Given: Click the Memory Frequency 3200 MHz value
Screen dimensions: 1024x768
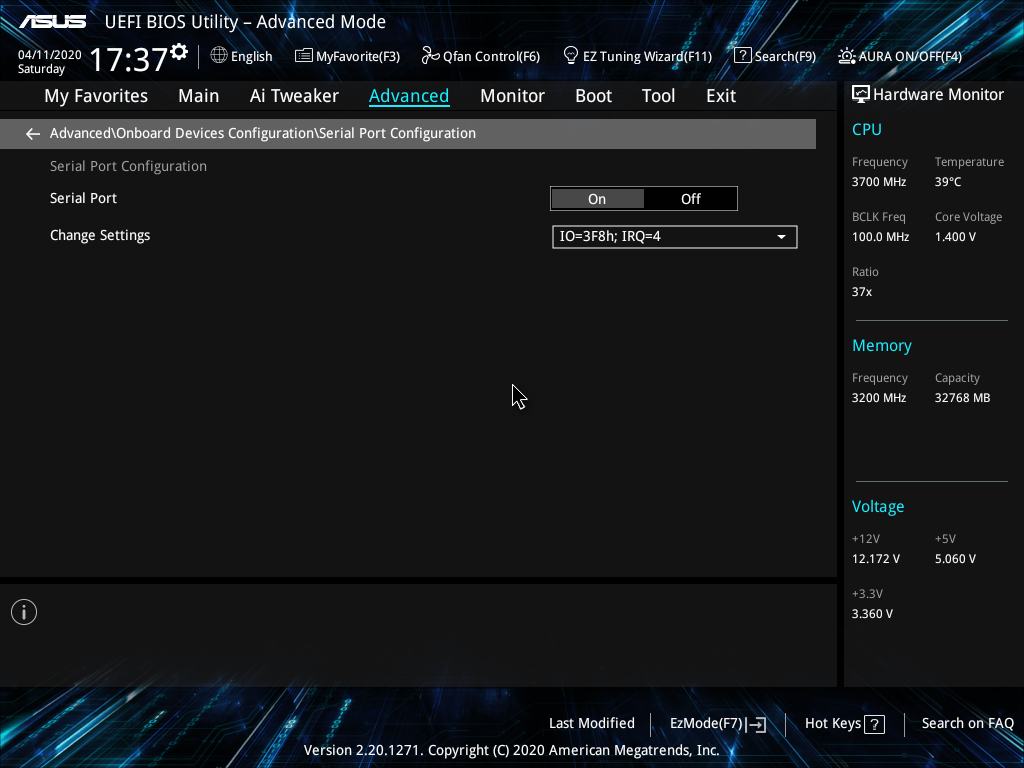Looking at the screenshot, I should (x=878, y=398).
